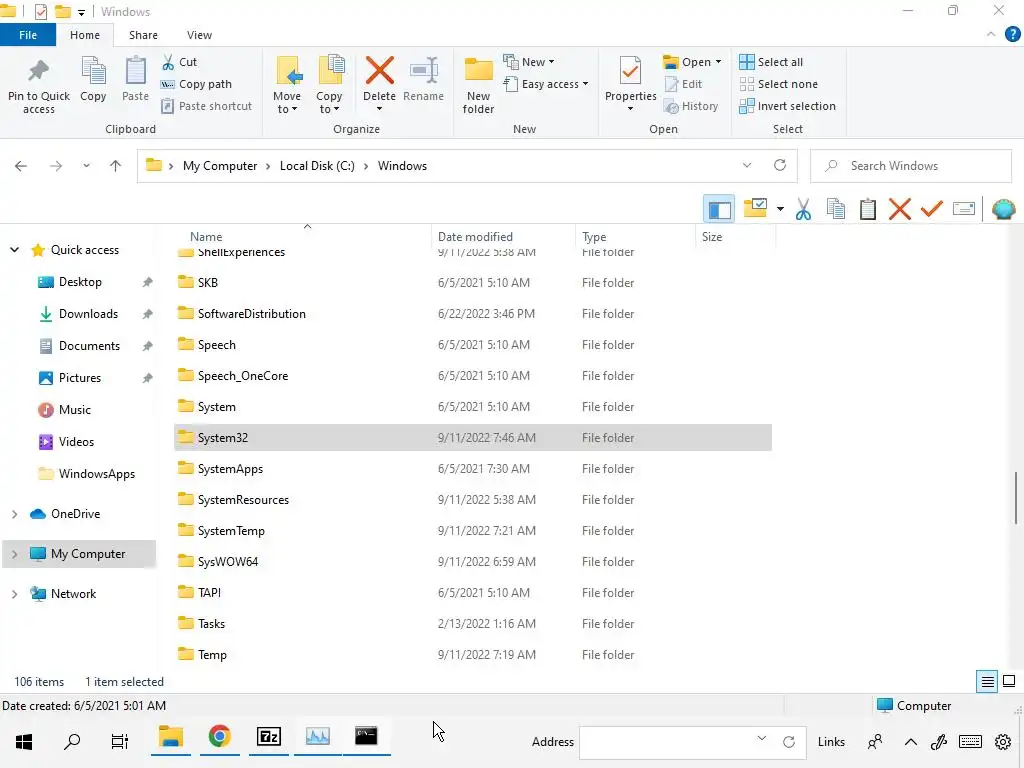Open the File menu tab

coord(28,35)
